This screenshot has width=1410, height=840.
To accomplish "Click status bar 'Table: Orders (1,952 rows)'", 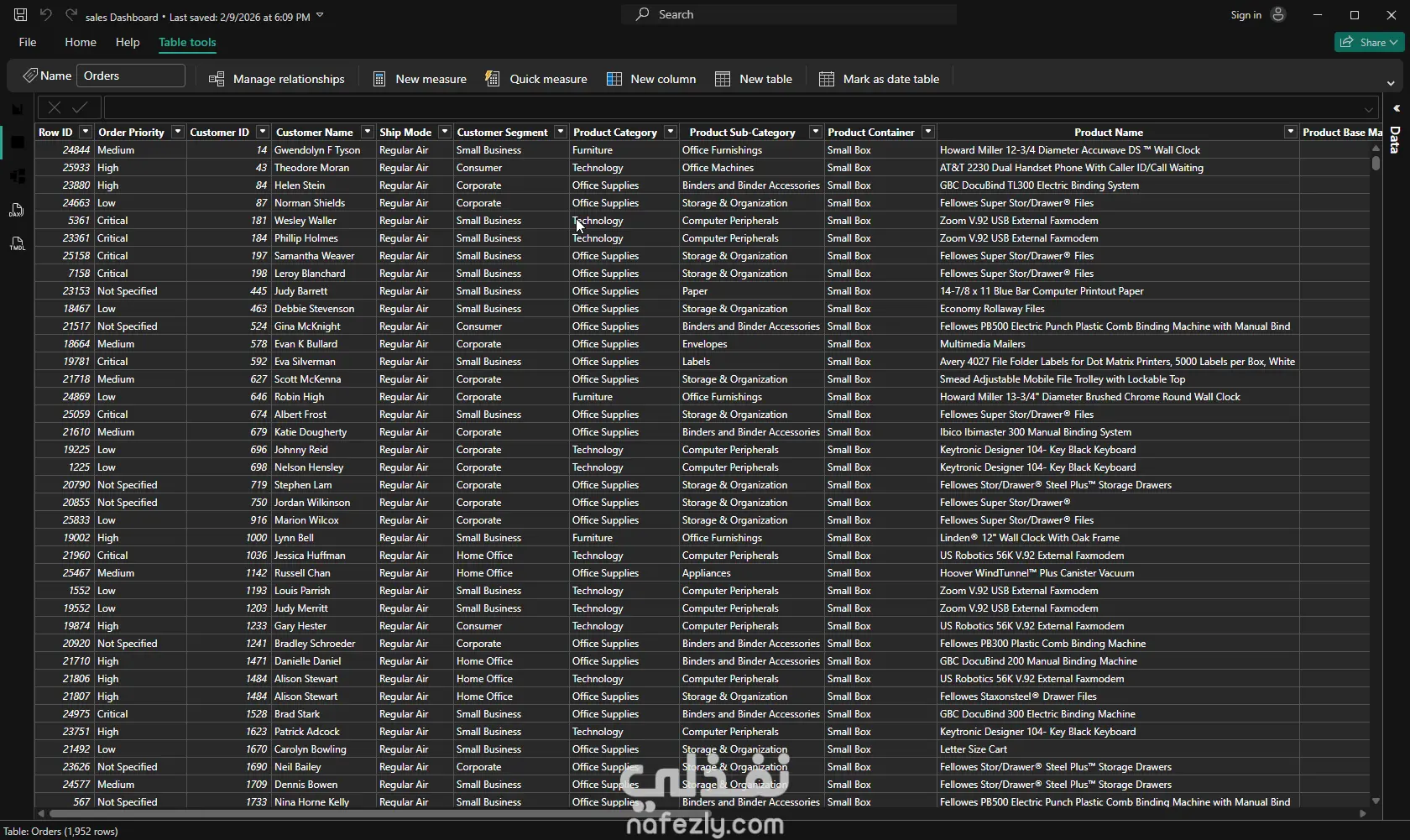I will pyautogui.click(x=60, y=832).
